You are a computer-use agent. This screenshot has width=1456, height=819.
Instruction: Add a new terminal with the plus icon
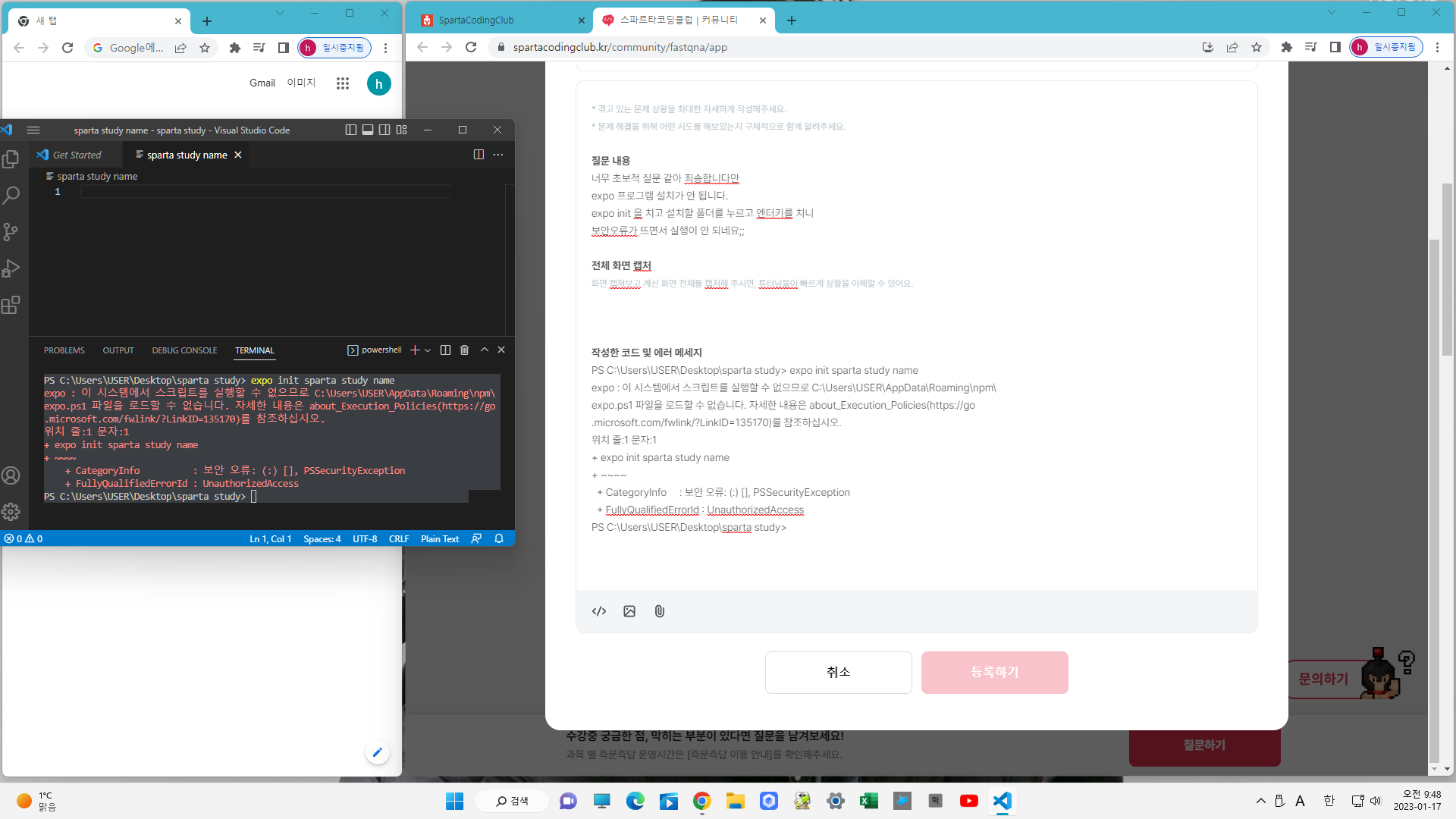click(x=415, y=350)
